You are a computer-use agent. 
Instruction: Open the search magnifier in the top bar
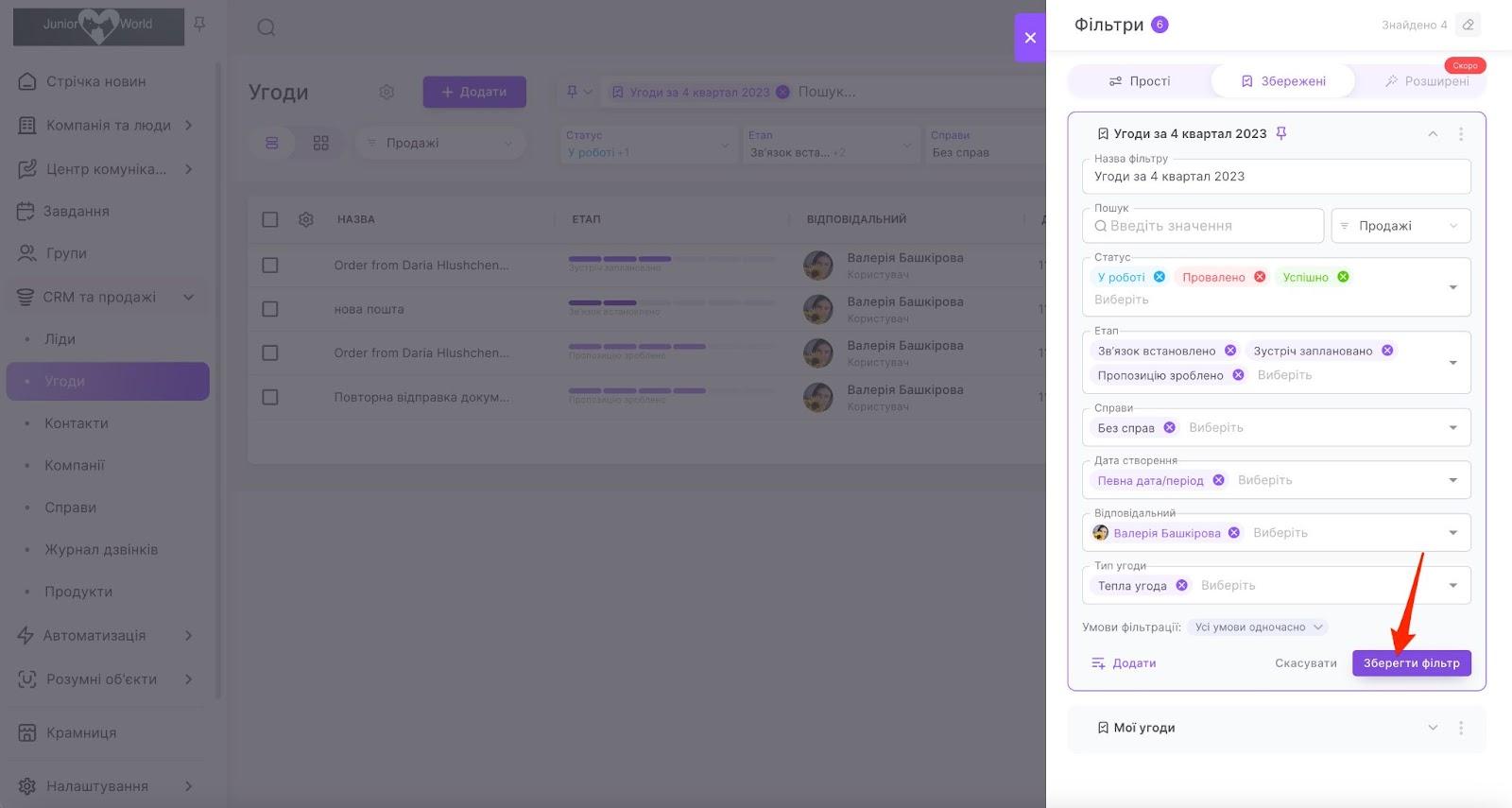tap(266, 27)
